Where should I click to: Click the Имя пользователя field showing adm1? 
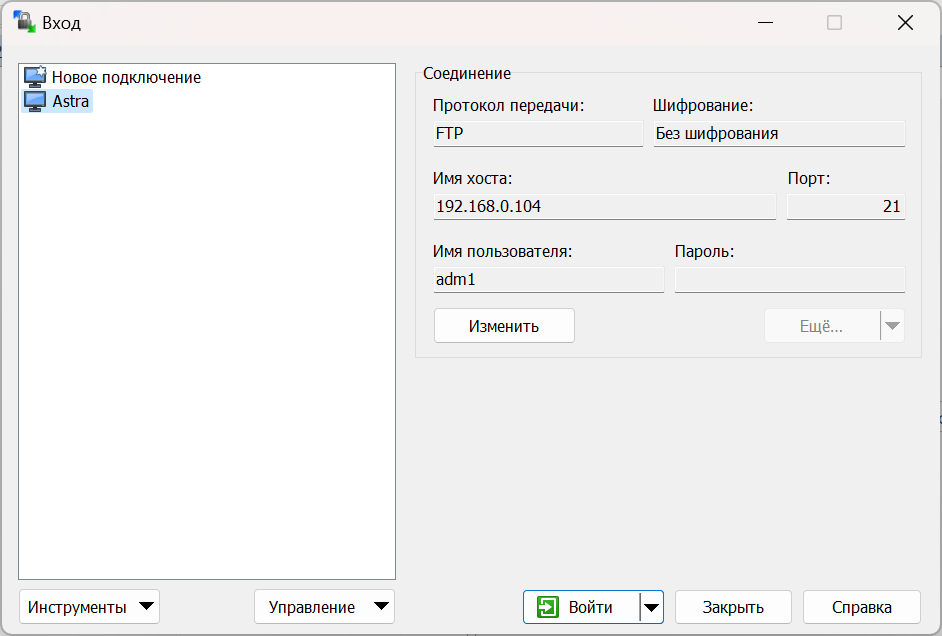pos(548,279)
